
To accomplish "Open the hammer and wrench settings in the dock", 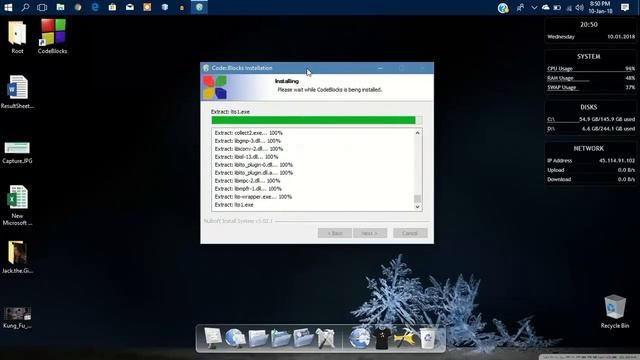I will pyautogui.click(x=404, y=338).
